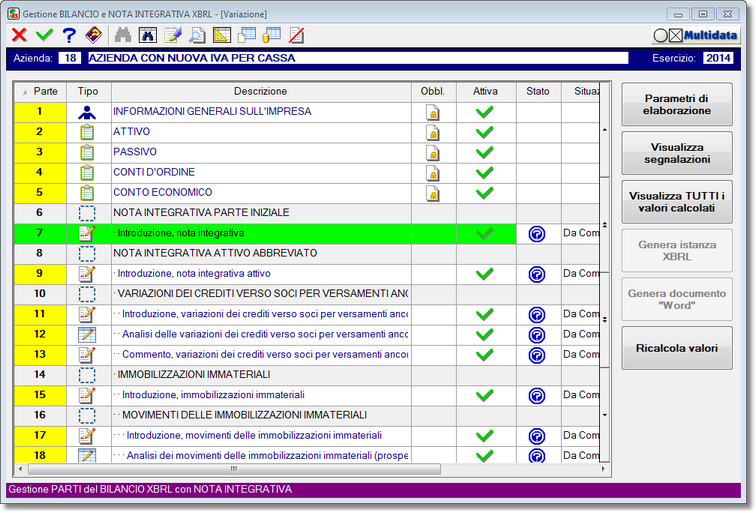Click the Obbl. column header

(x=433, y=92)
